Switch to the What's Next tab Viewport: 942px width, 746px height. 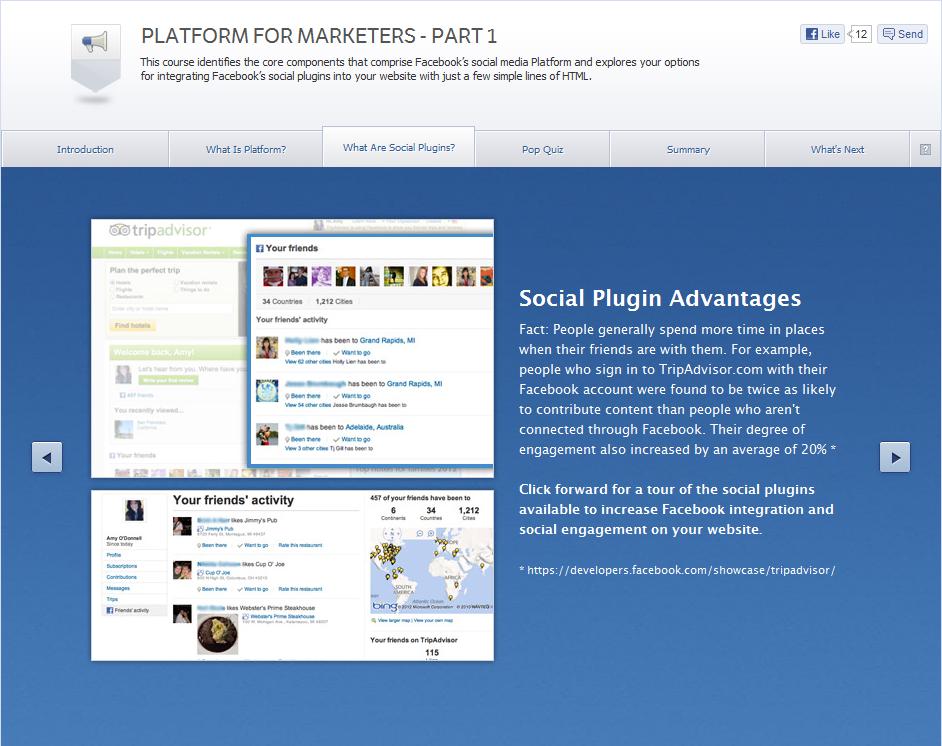coord(837,150)
